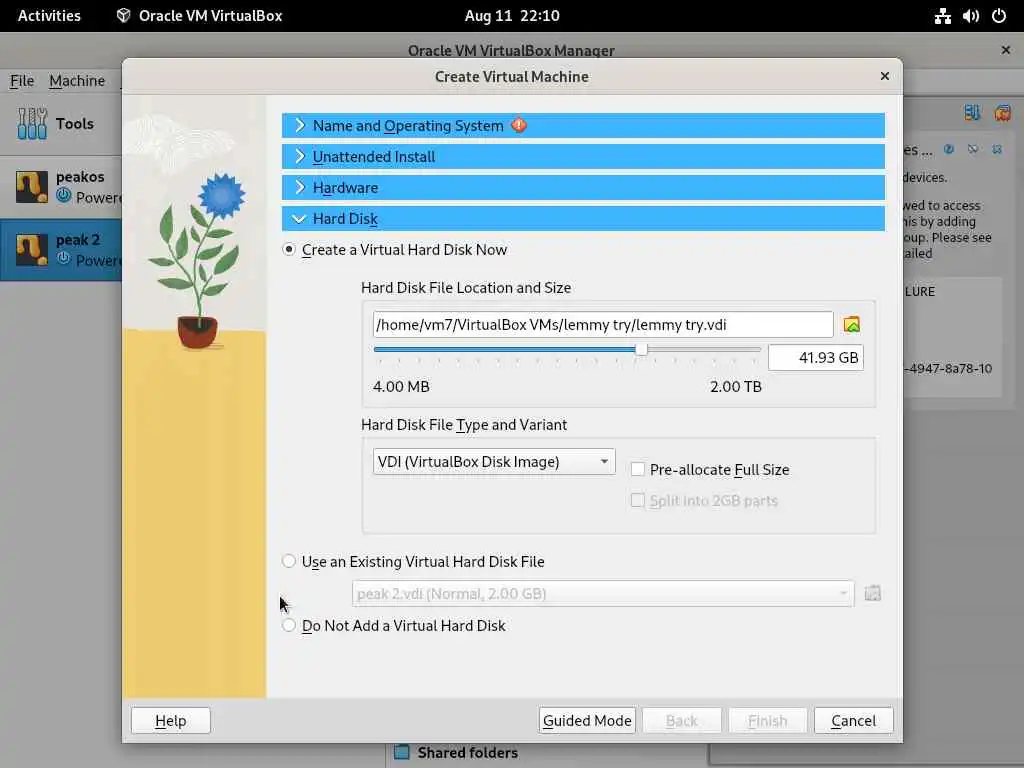
Task: Open the volume icon in top bar
Action: pos(970,16)
